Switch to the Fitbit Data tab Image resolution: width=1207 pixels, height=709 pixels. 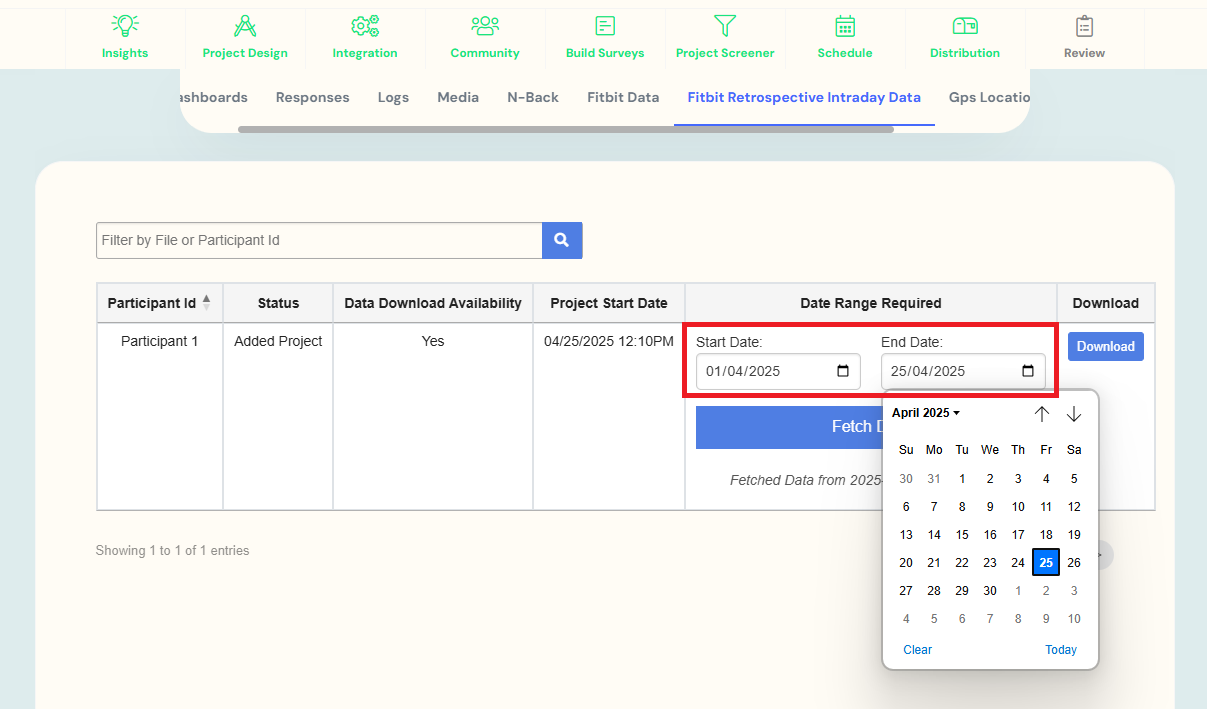pyautogui.click(x=623, y=97)
